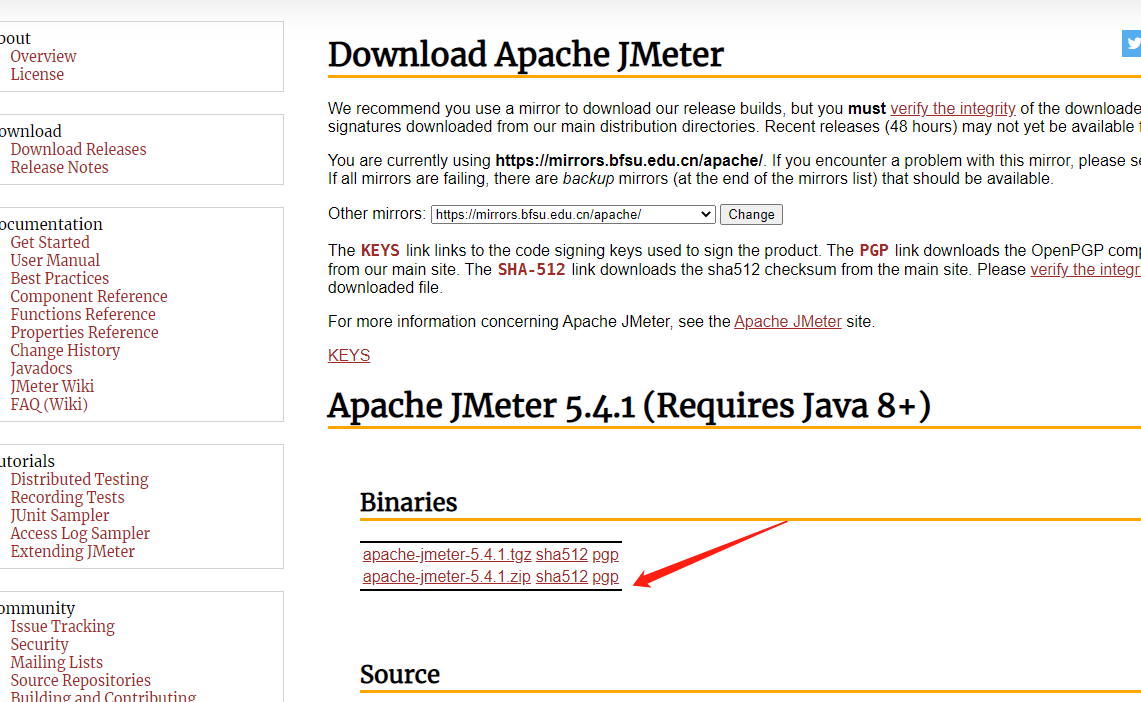Open User Manual link
This screenshot has height=702, width=1141.
pyautogui.click(x=55, y=261)
